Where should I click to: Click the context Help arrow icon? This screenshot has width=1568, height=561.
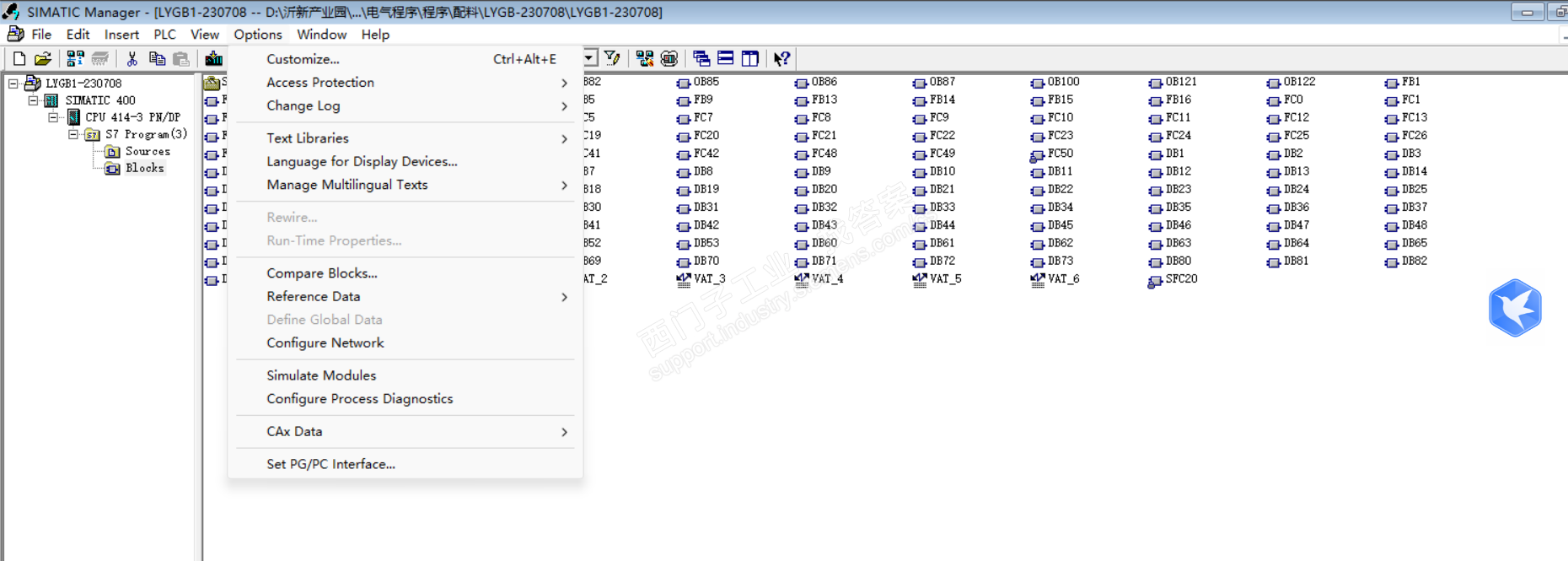click(782, 58)
